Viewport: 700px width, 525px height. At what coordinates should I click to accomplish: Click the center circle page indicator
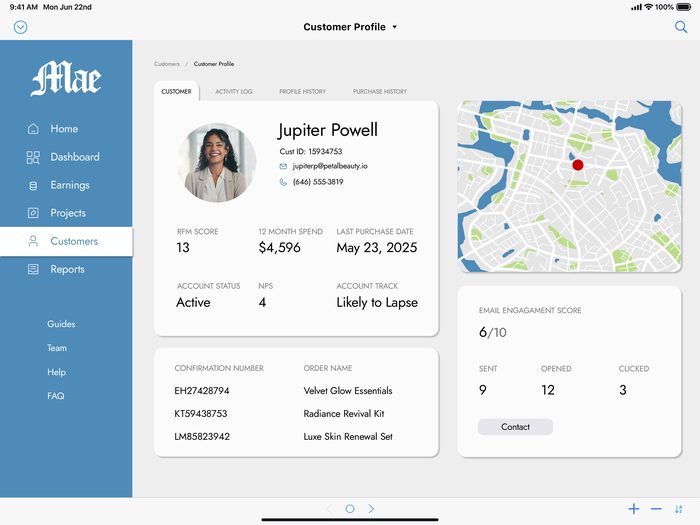350,508
